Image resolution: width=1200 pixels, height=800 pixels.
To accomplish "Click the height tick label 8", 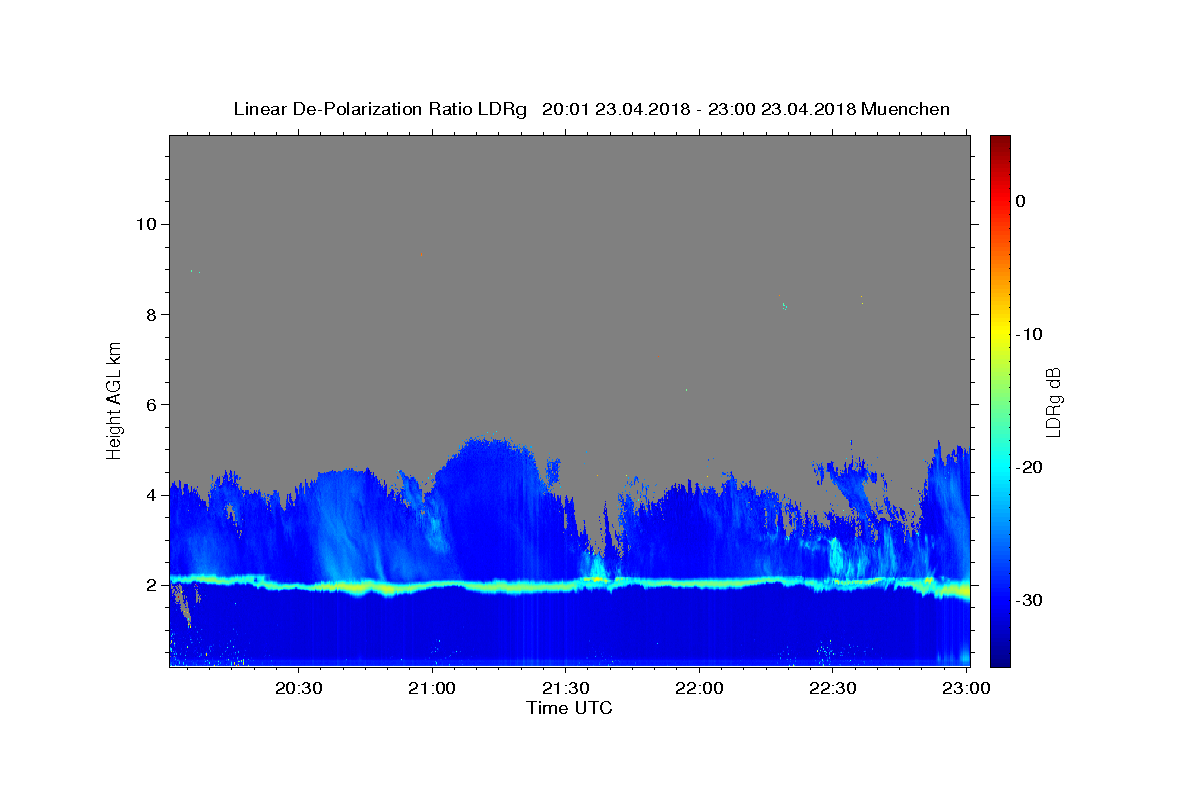I will pyautogui.click(x=150, y=314).
